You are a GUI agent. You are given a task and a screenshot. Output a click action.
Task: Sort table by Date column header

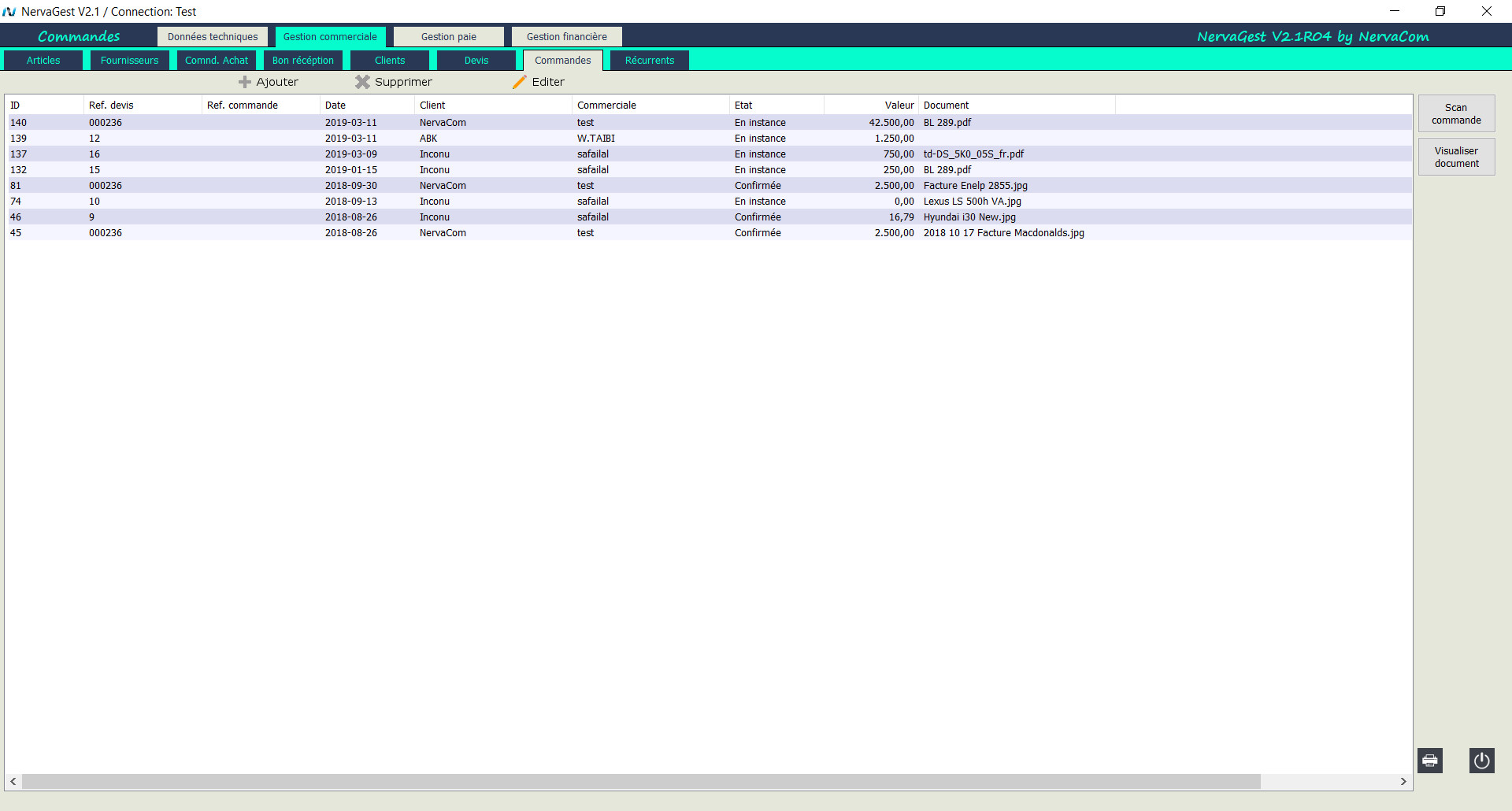pyautogui.click(x=335, y=106)
